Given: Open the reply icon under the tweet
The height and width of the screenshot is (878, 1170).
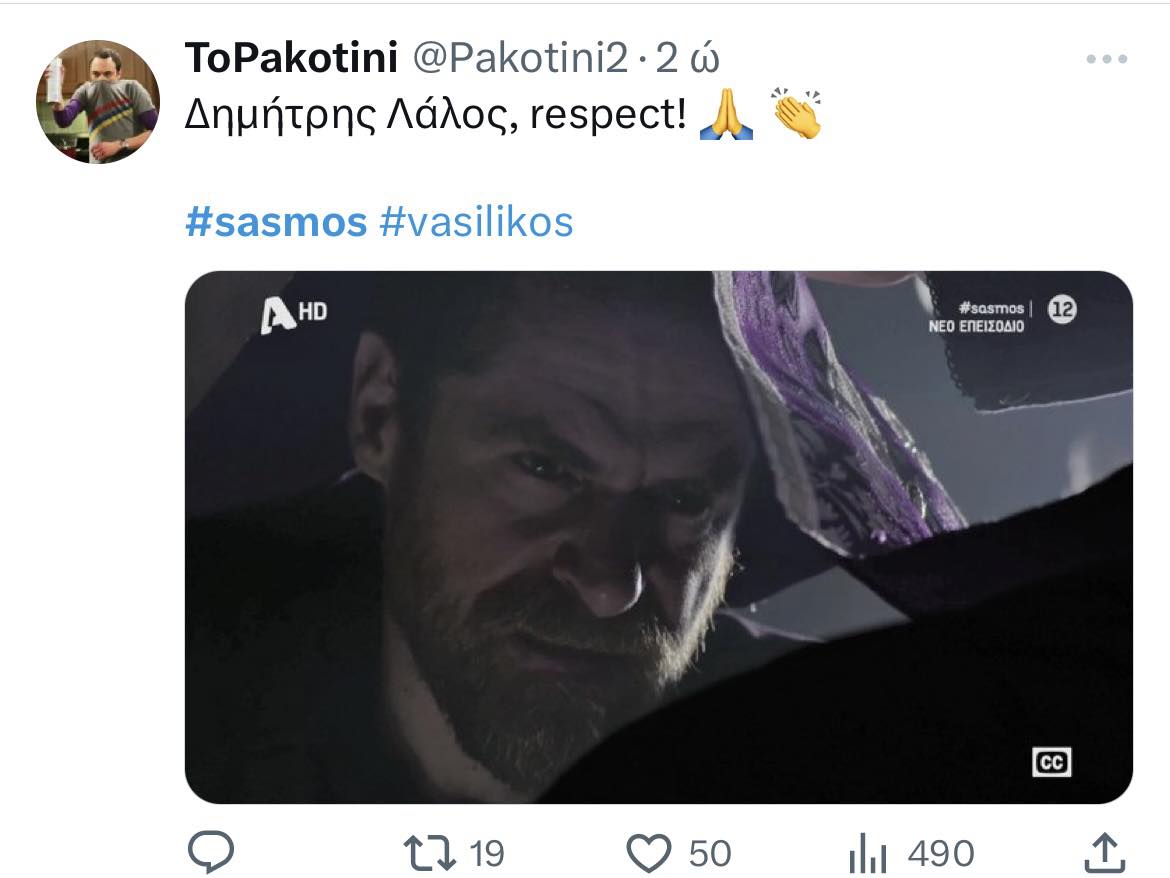Looking at the screenshot, I should pyautogui.click(x=211, y=853).
